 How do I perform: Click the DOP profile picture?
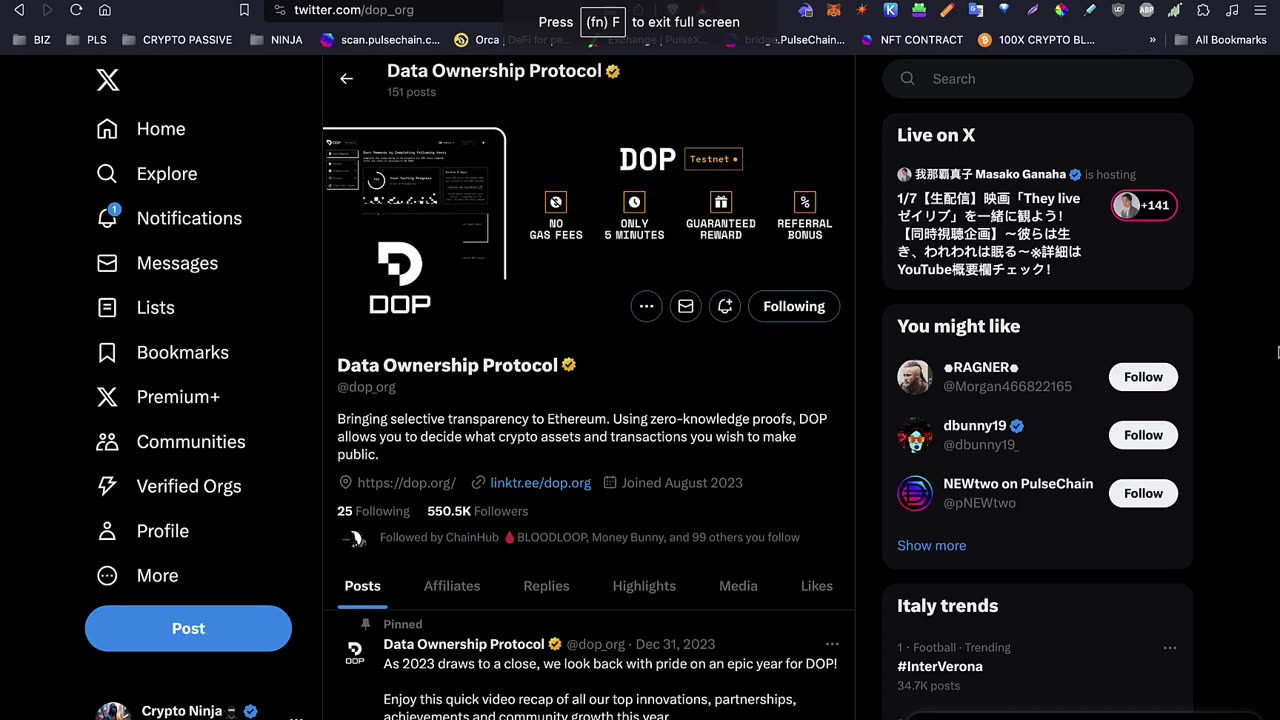[401, 278]
